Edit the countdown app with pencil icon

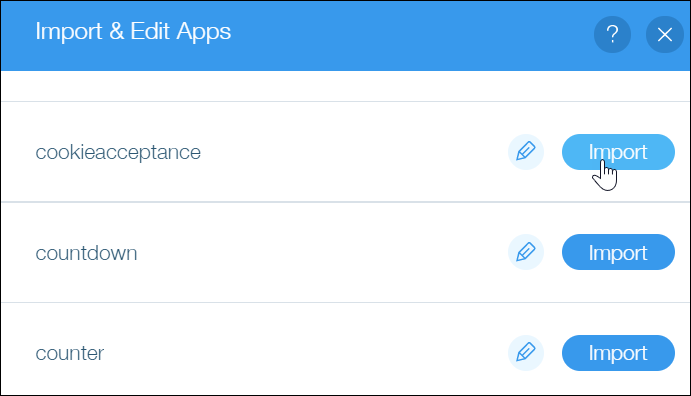click(x=526, y=252)
